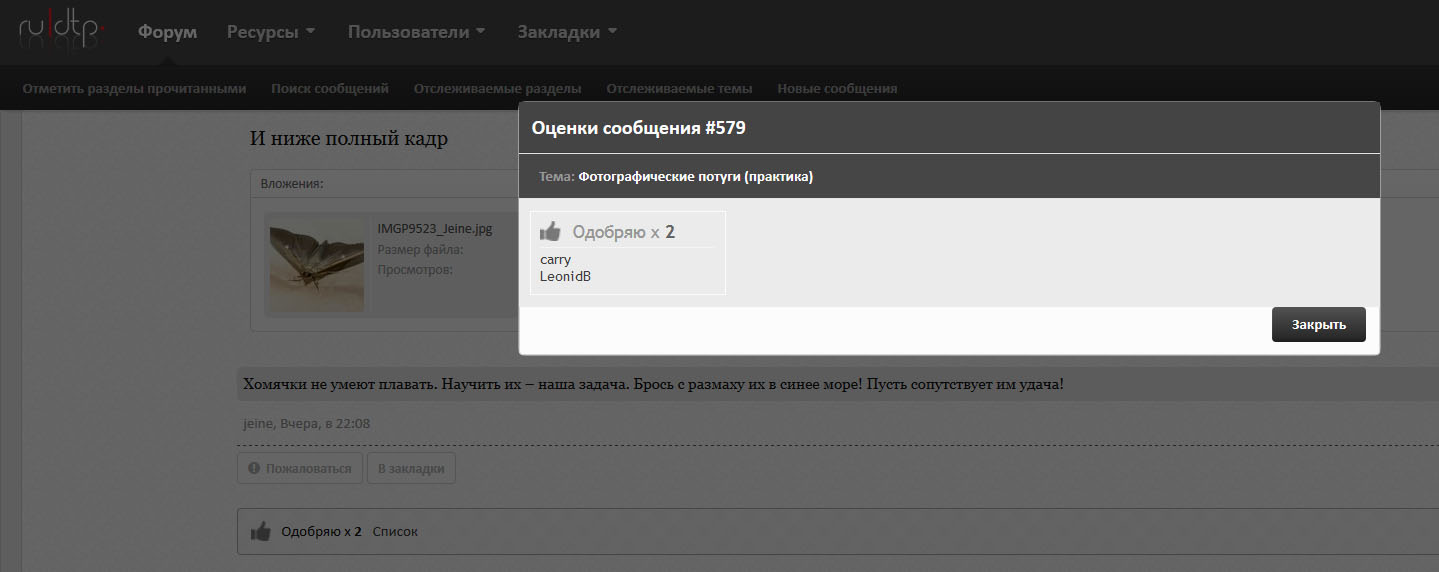This screenshot has height=572, width=1439.
Task: Close dialog with Закрыть button
Action: tap(1318, 324)
